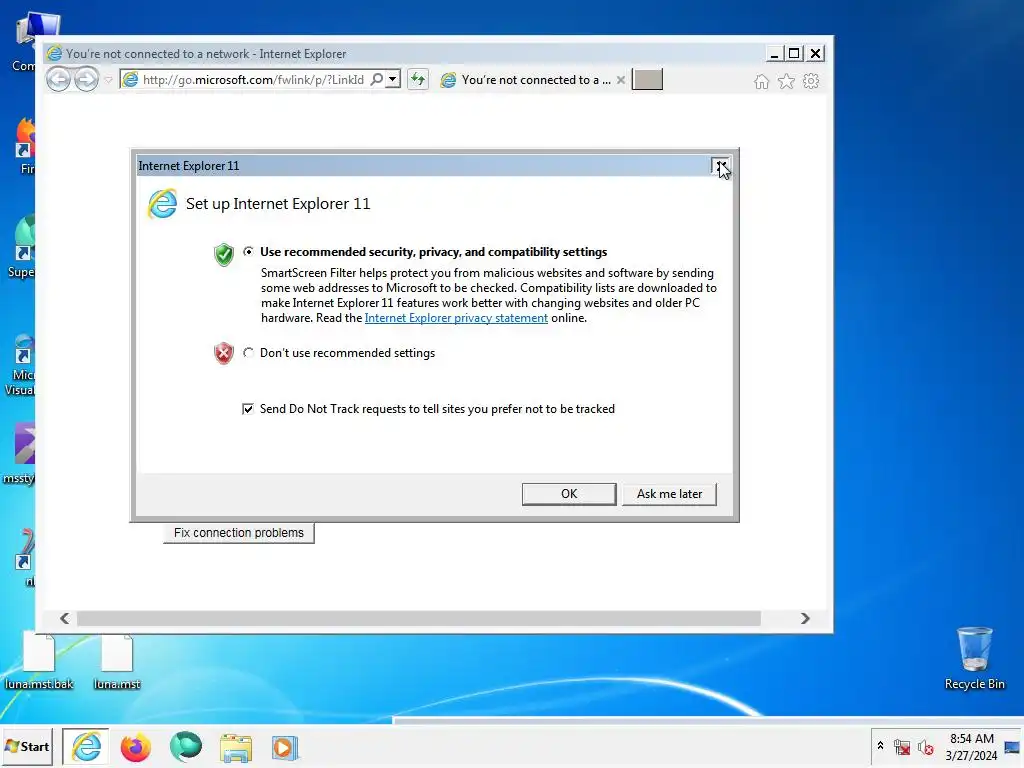Click the volume speaker tray icon
Screen dimensions: 1024x768
(925, 747)
